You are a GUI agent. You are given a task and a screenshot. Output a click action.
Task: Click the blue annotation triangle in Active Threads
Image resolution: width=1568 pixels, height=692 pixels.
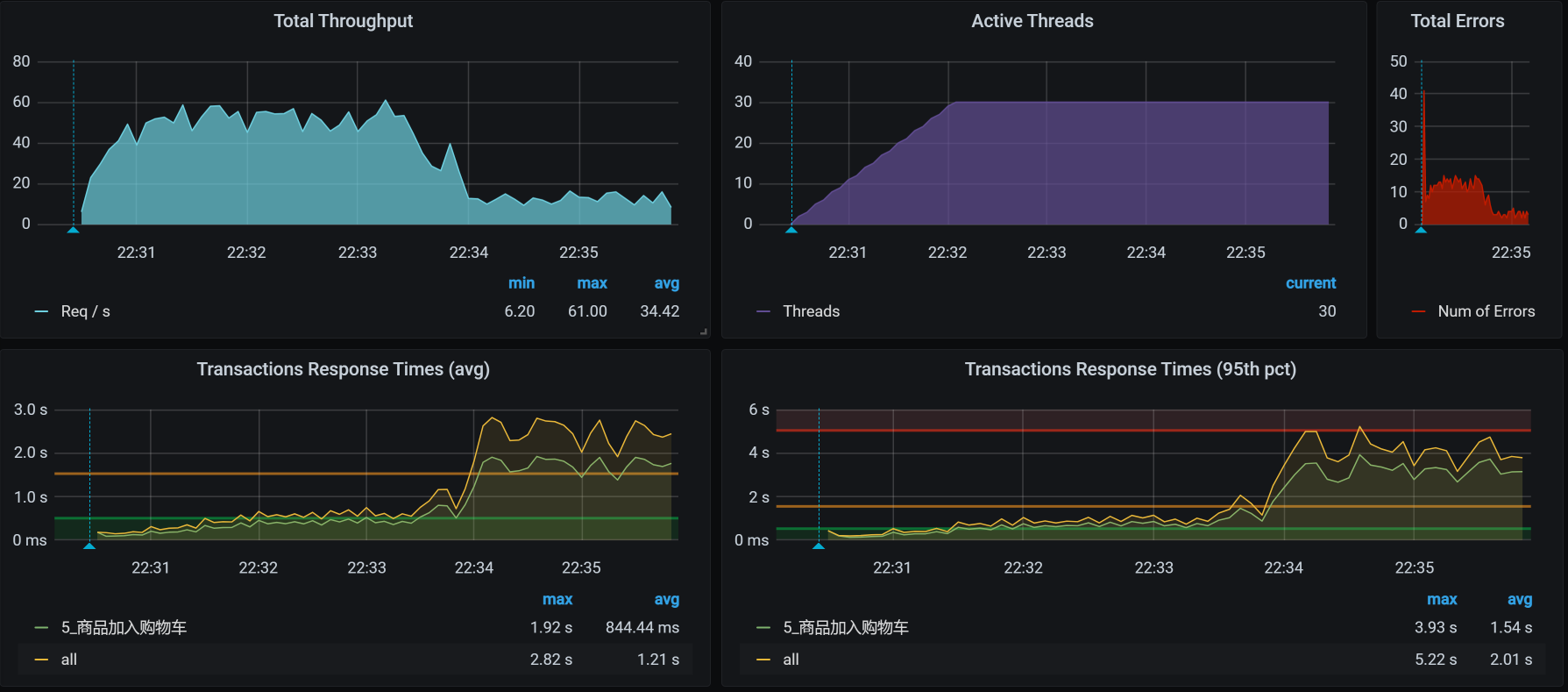pyautogui.click(x=791, y=230)
